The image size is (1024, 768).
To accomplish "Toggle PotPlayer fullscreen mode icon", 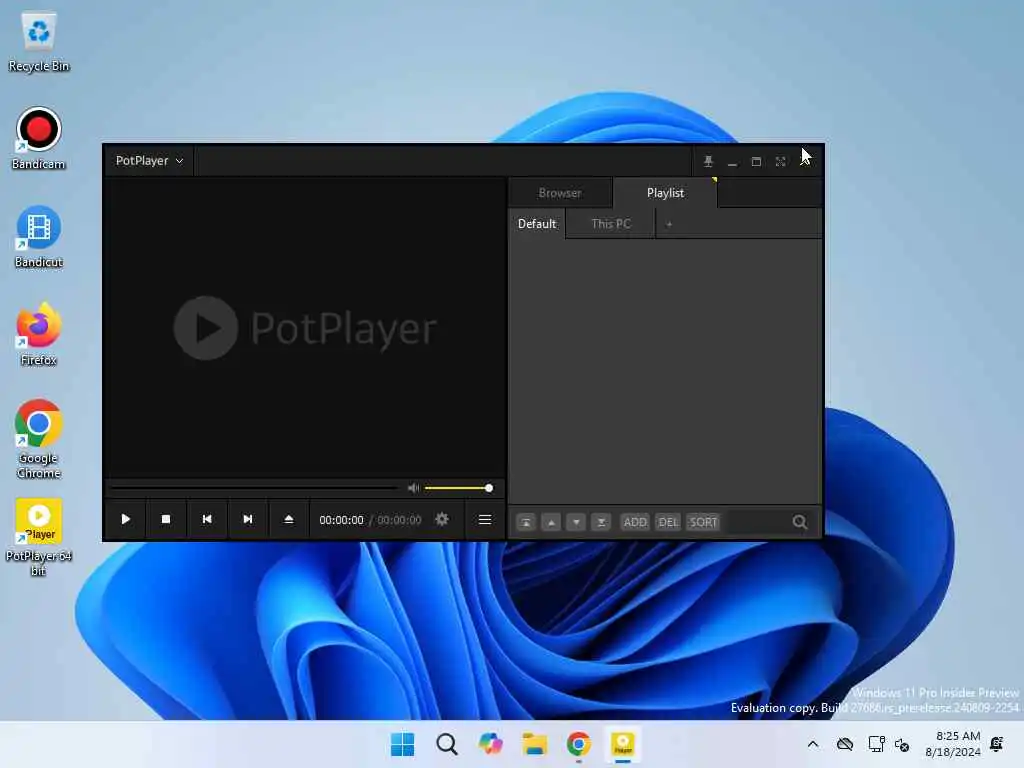I will click(x=780, y=161).
